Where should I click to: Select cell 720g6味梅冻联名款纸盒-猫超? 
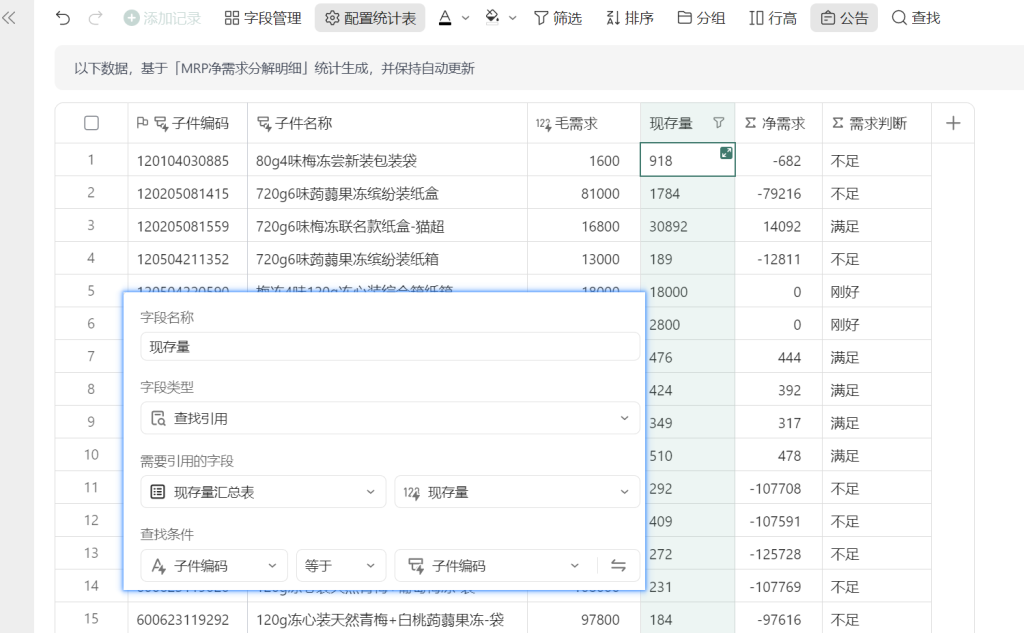click(387, 227)
